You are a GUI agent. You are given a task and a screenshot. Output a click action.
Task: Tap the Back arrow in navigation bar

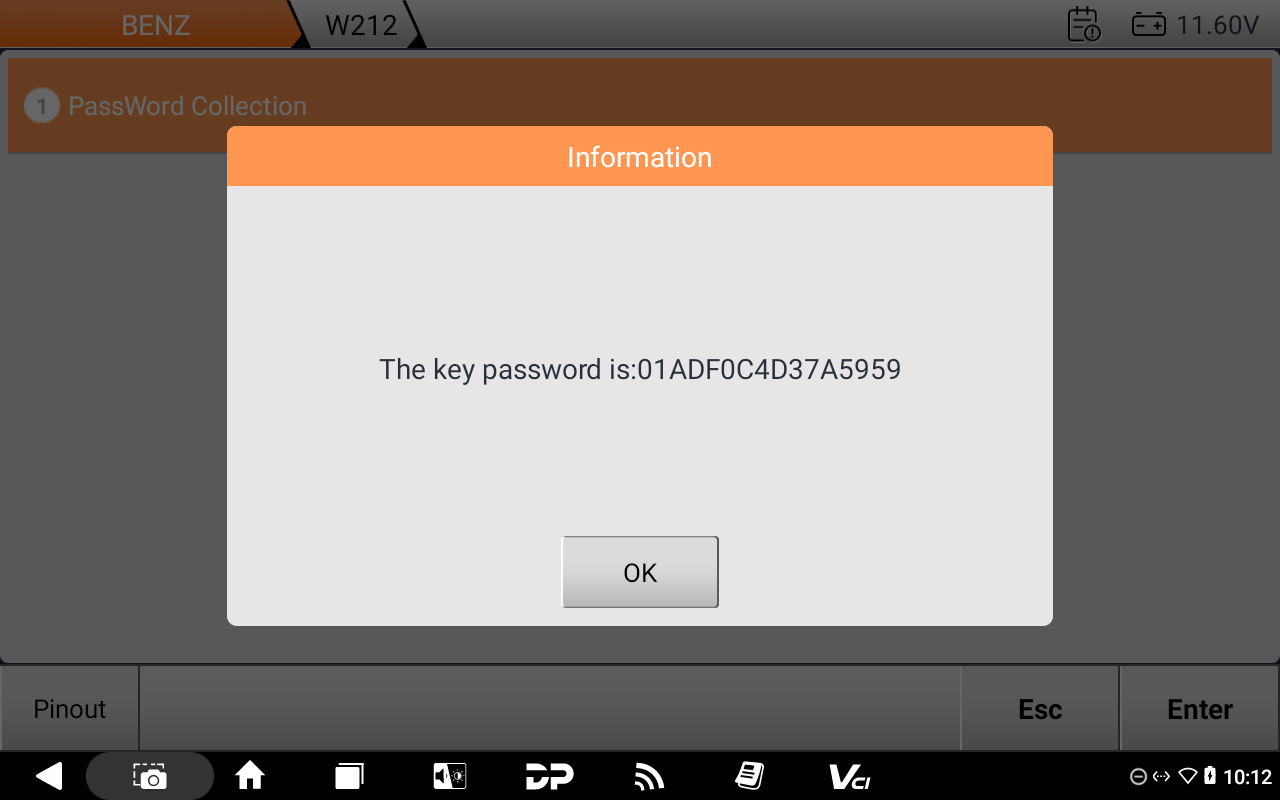pos(48,776)
